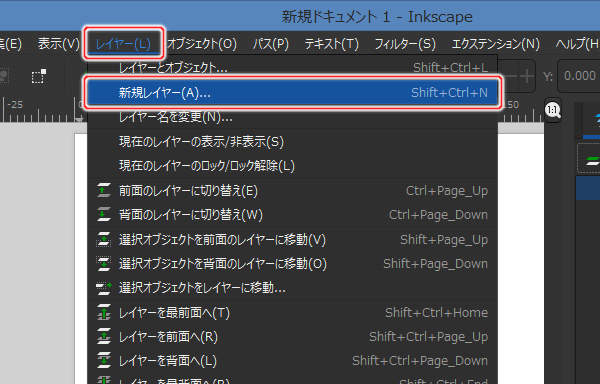Click the Ctrl+Page_Down shortcut text
Image resolution: width=600 pixels, height=384 pixels.
point(438,215)
